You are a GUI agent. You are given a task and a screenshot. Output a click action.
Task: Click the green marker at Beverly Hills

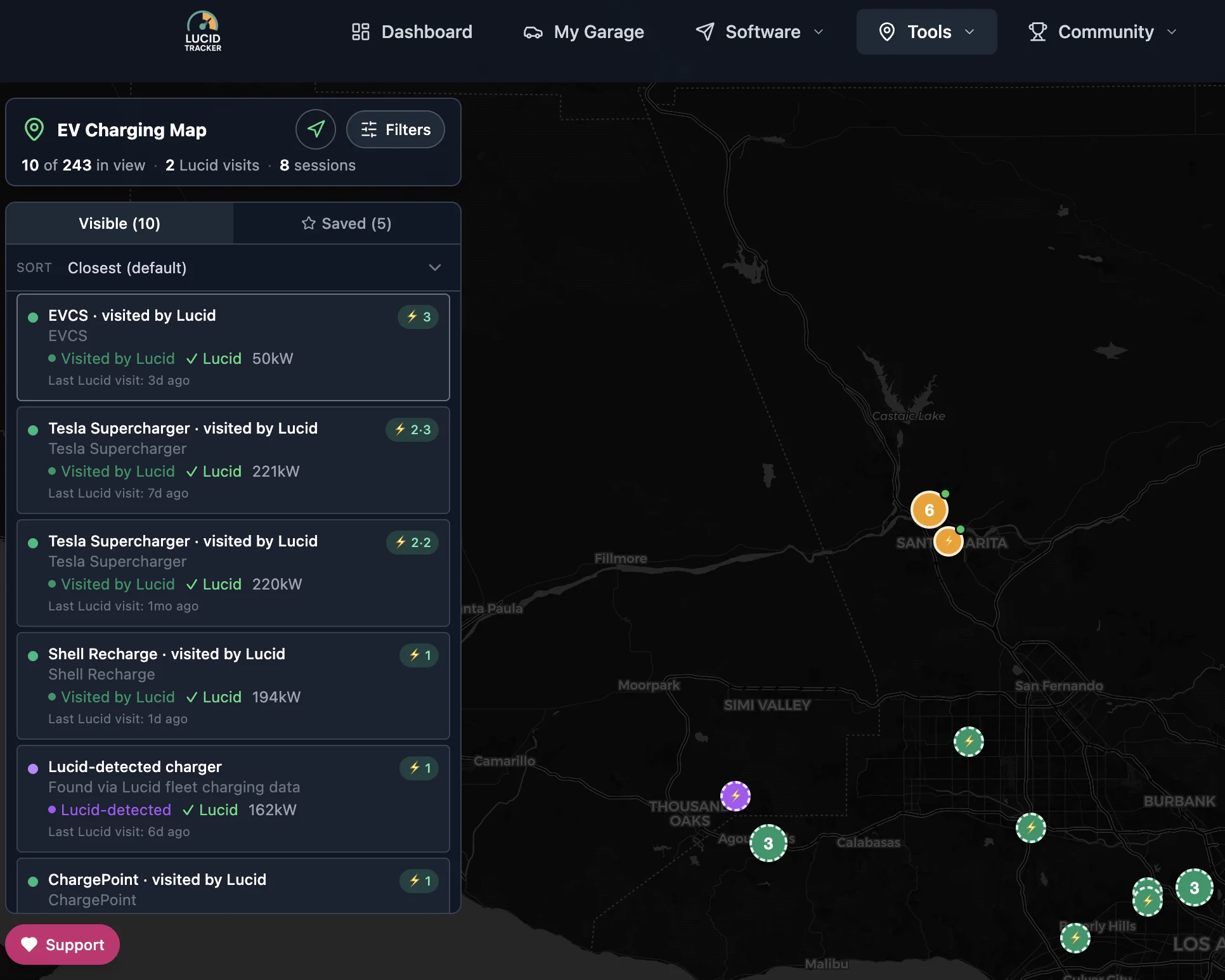pos(1075,938)
